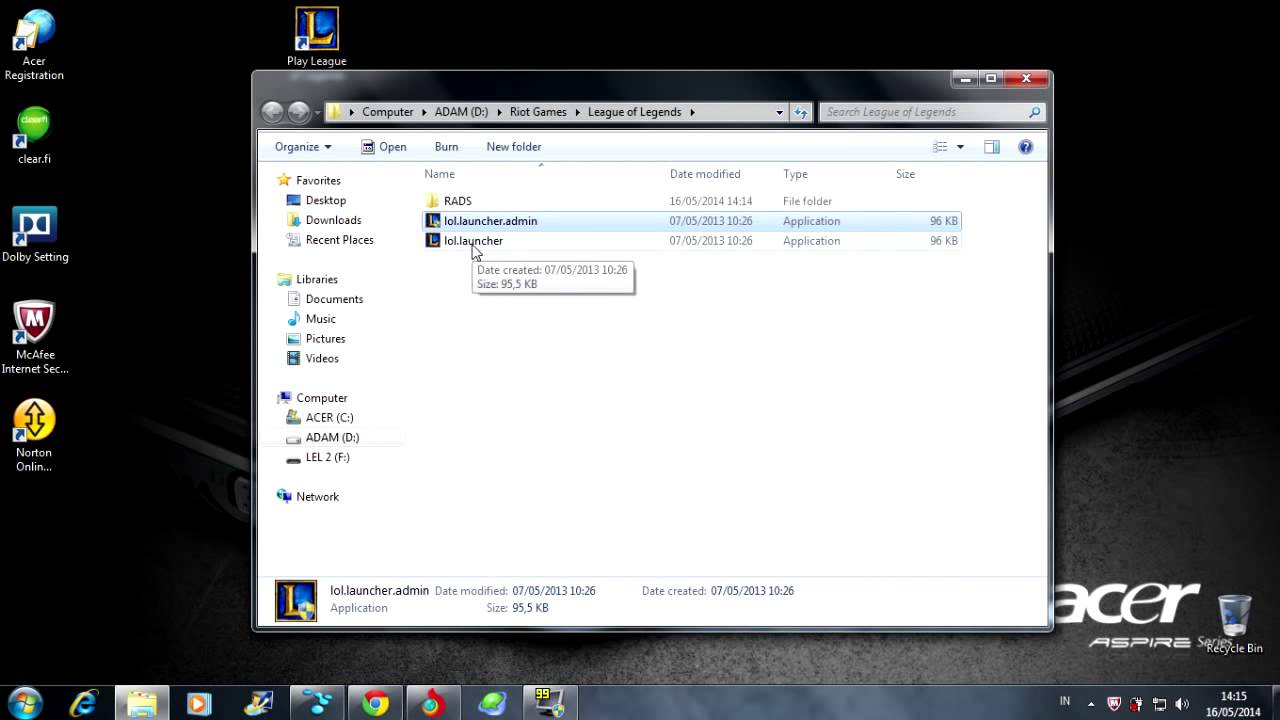Open the Play League desktop shortcut

click(316, 37)
